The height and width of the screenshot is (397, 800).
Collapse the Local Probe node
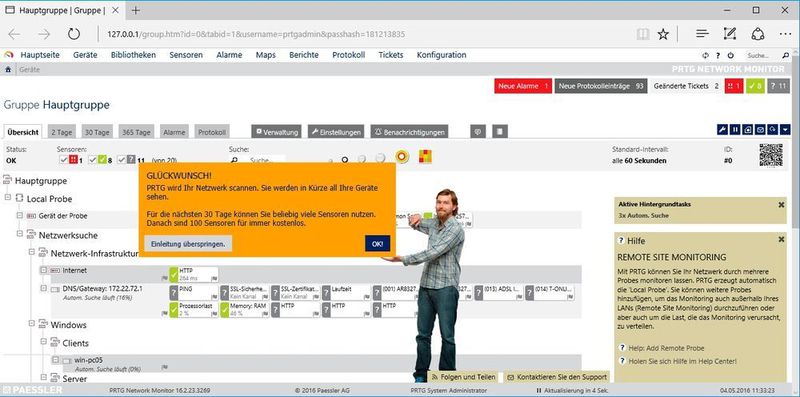tap(8, 198)
